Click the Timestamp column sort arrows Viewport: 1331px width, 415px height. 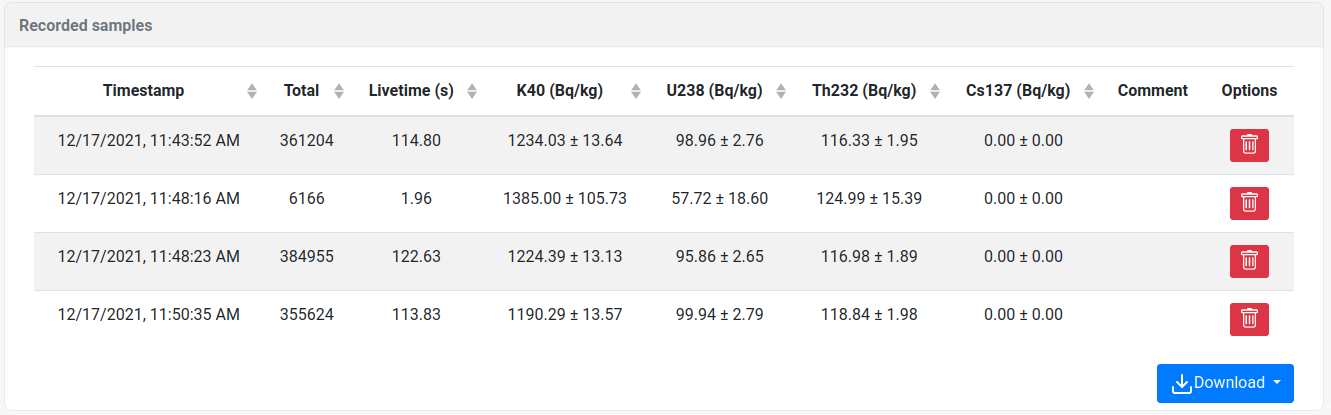252,91
